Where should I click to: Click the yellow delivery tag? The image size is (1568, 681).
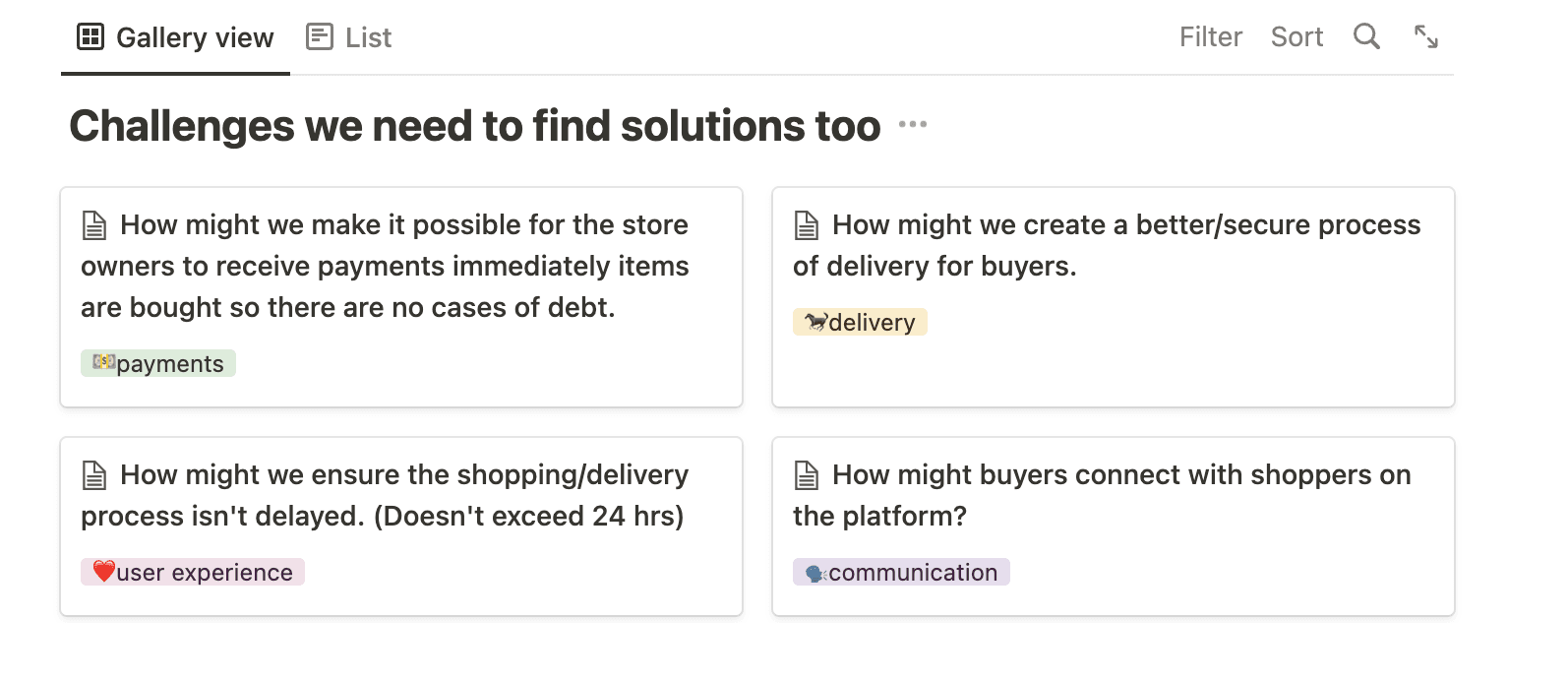coord(860,323)
